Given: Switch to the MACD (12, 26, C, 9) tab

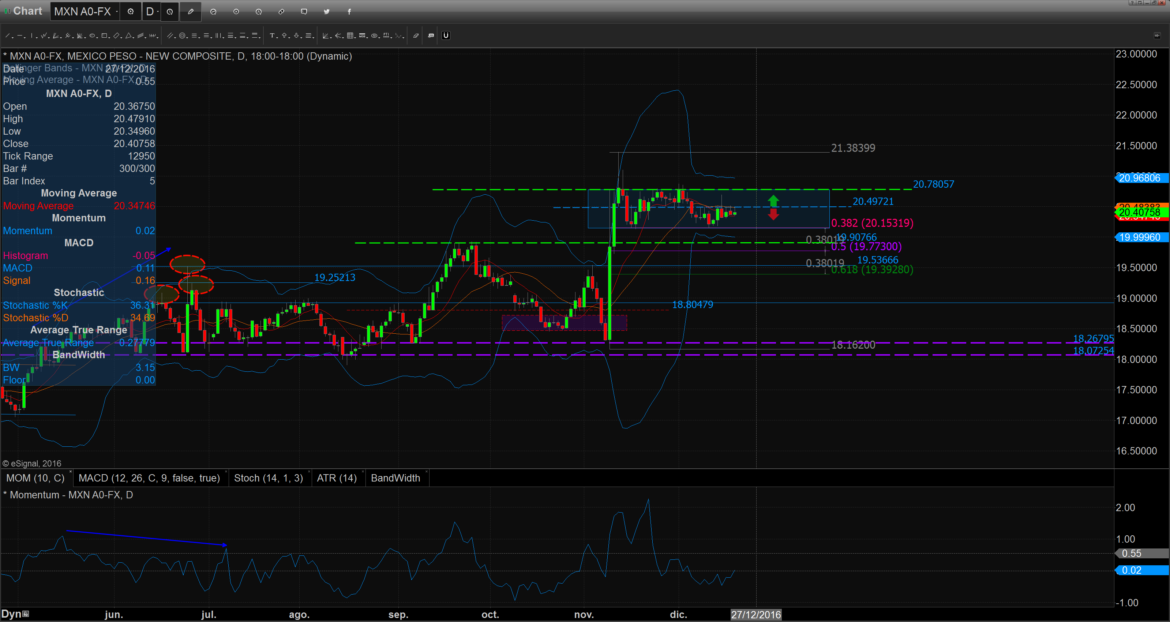Looking at the screenshot, I should coord(149,478).
